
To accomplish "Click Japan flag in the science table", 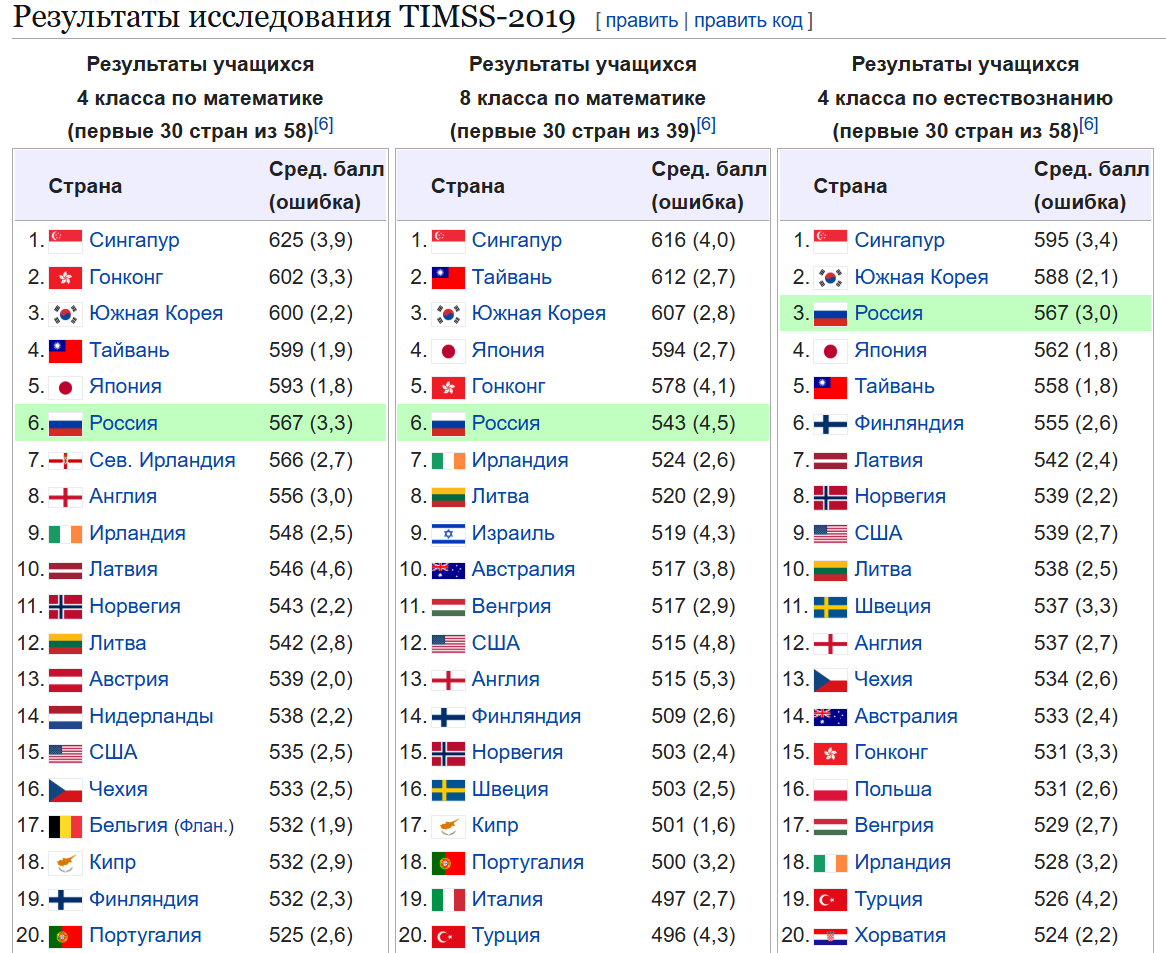I will pyautogui.click(x=831, y=350).
